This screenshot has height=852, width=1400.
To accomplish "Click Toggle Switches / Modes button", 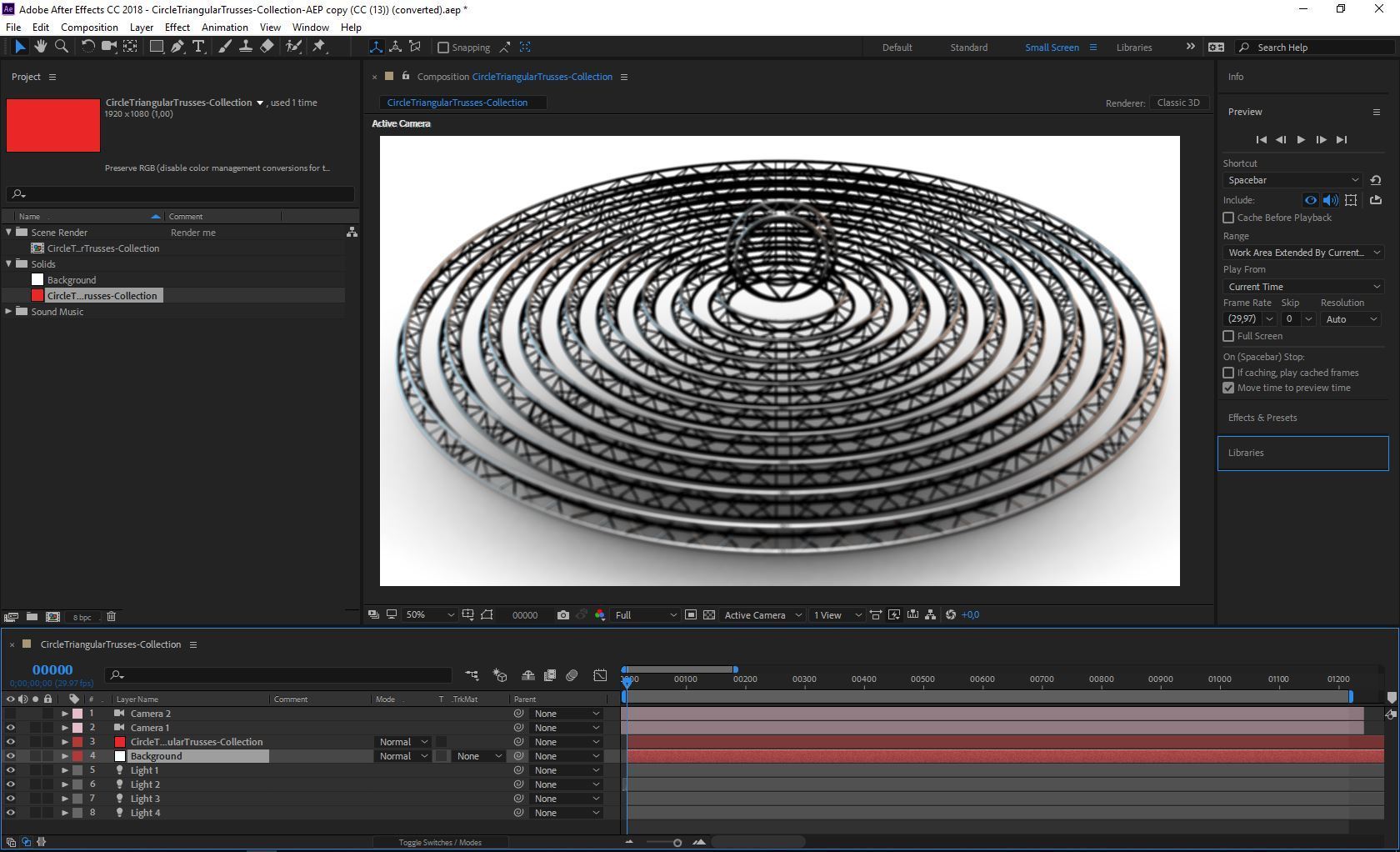I will pyautogui.click(x=440, y=842).
